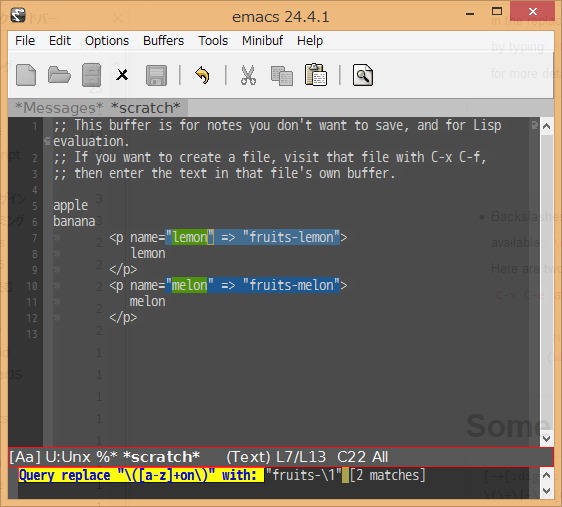This screenshot has width=562, height=507.
Task: Click the X kill-buffer toolbar icon
Action: (x=122, y=75)
